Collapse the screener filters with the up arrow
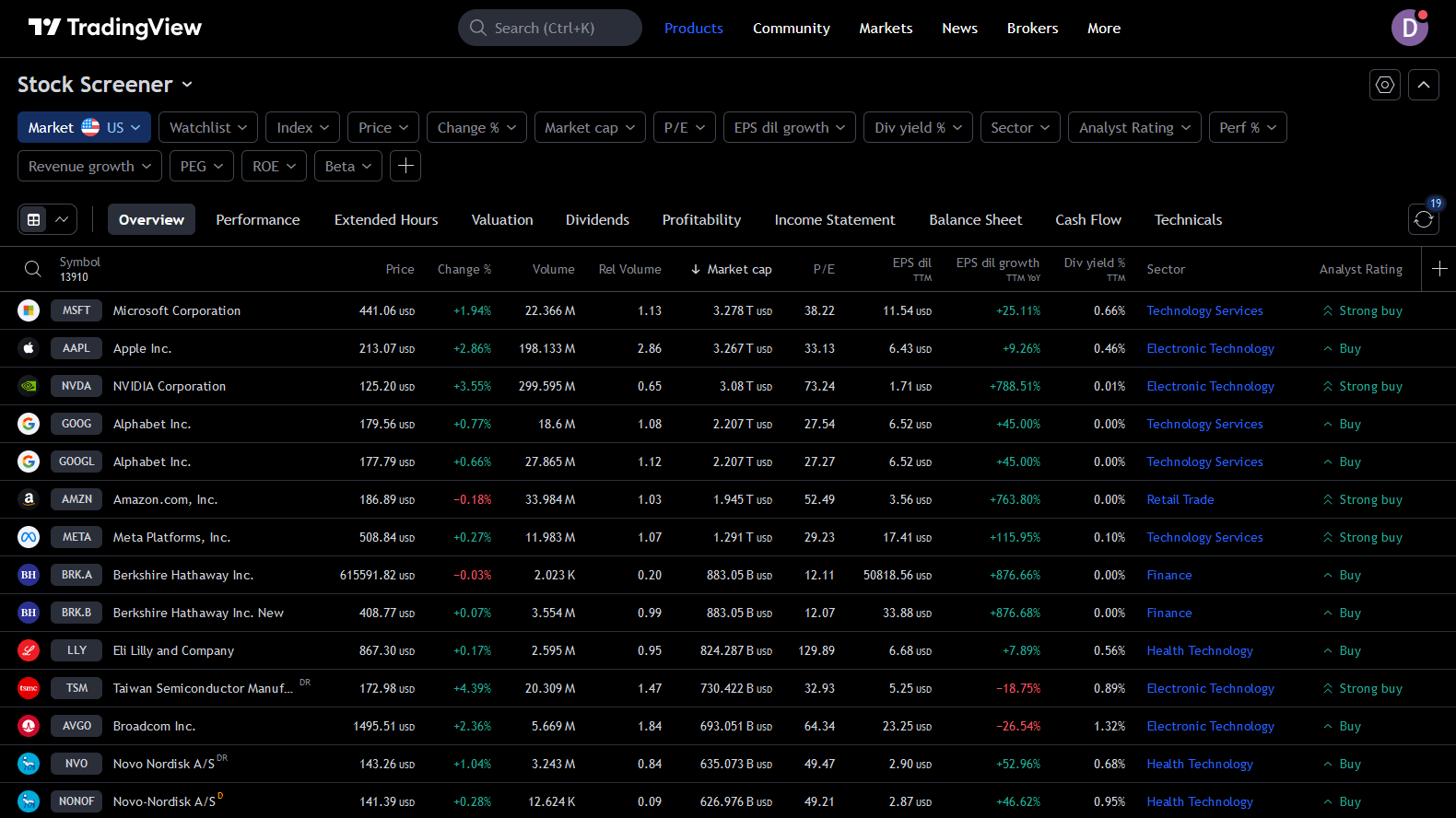 tap(1424, 85)
